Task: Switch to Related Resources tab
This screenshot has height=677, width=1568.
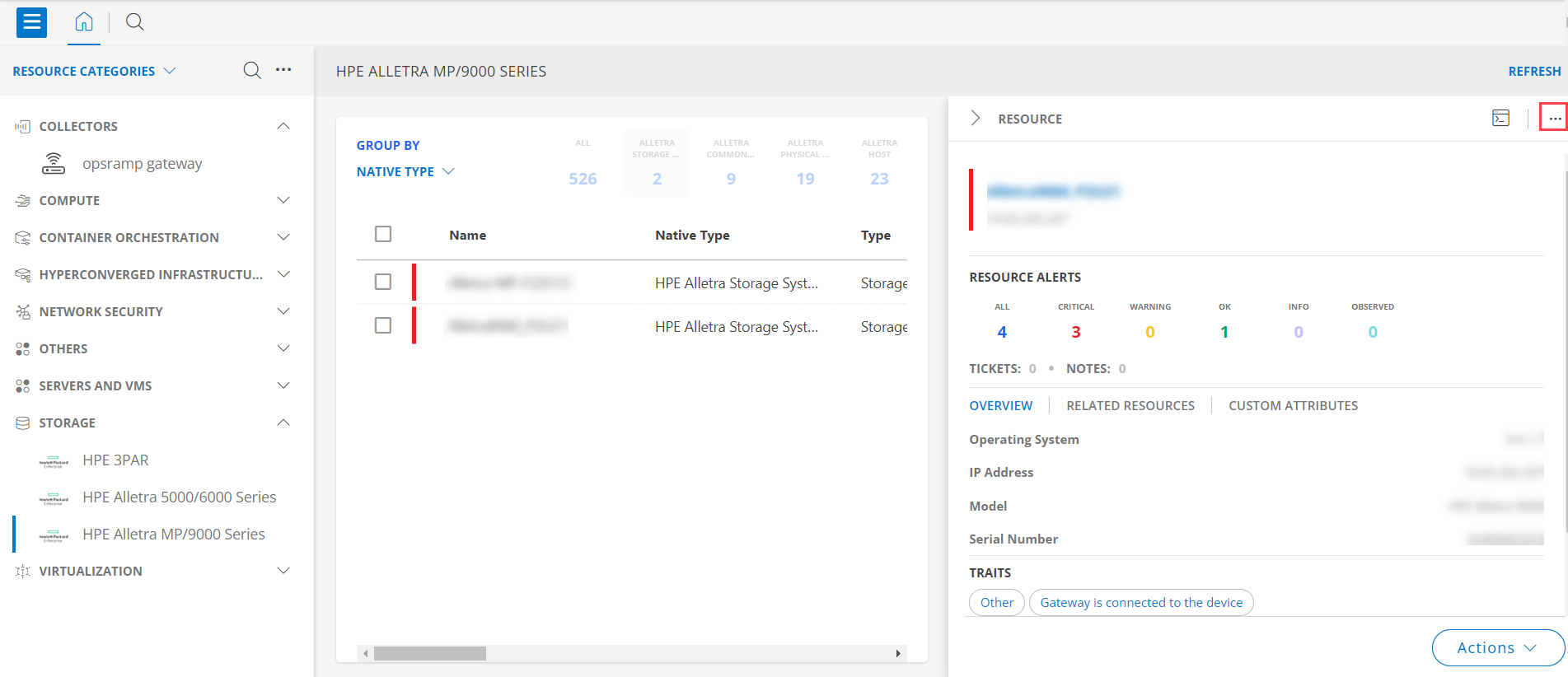Action: pos(1130,406)
